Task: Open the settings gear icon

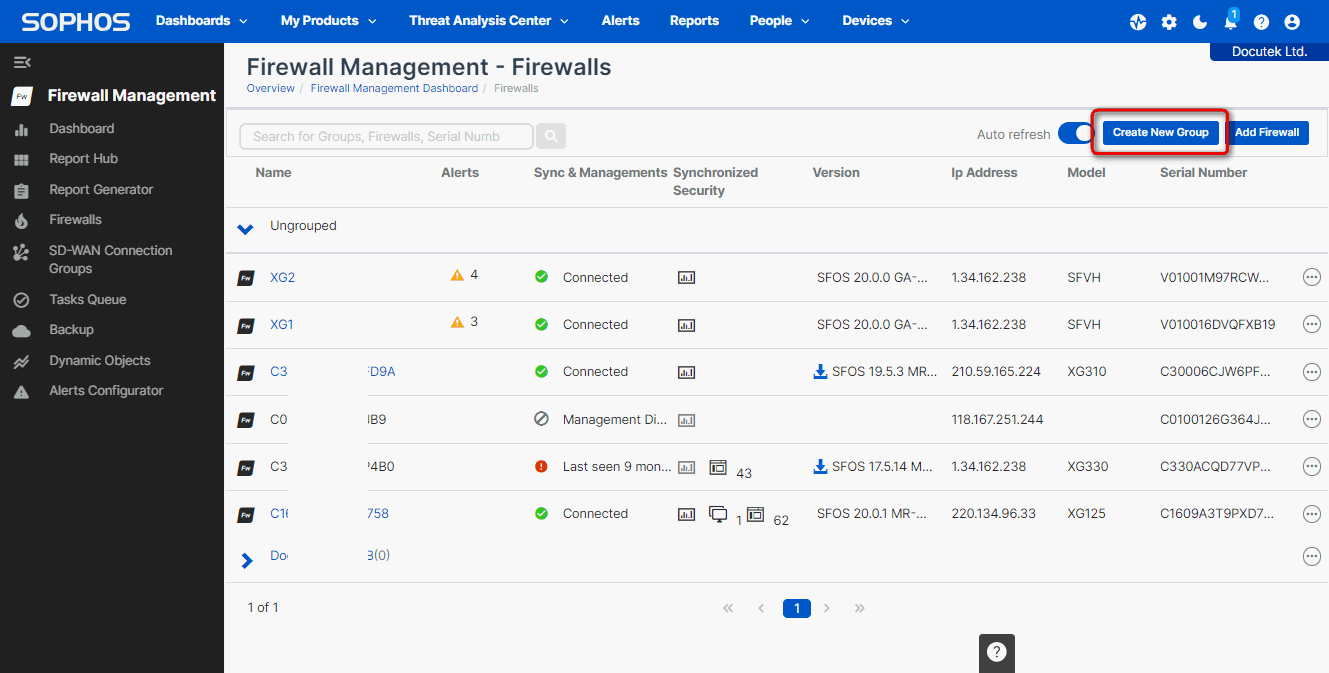Action: click(1169, 22)
